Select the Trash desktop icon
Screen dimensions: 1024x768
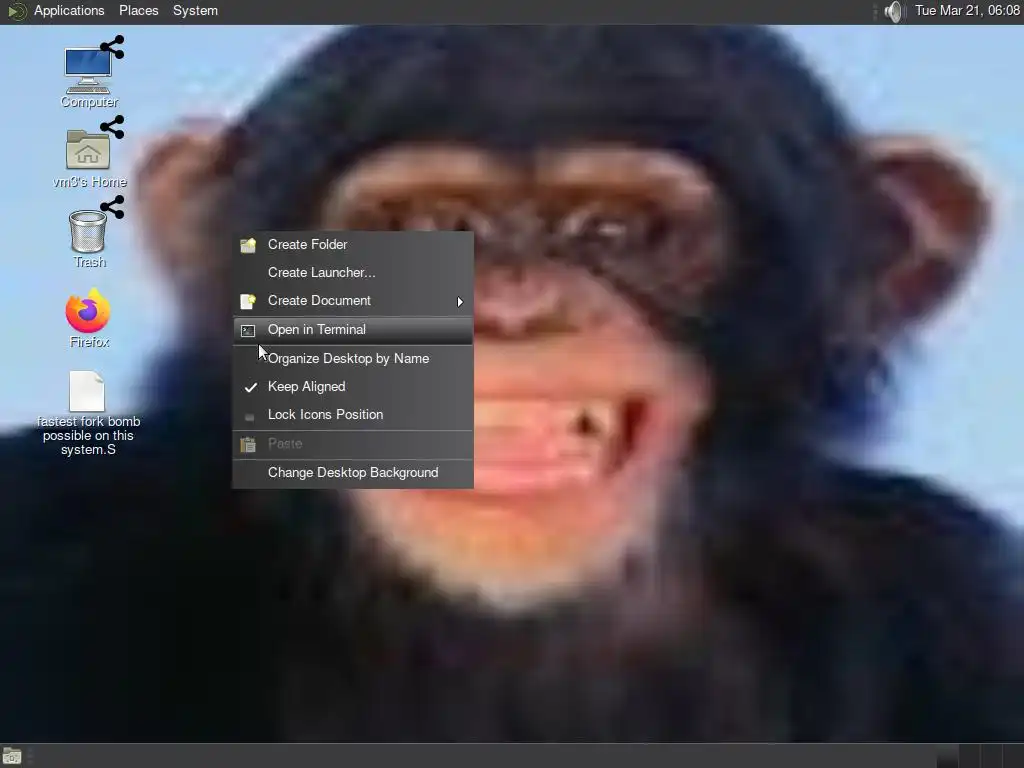point(89,233)
